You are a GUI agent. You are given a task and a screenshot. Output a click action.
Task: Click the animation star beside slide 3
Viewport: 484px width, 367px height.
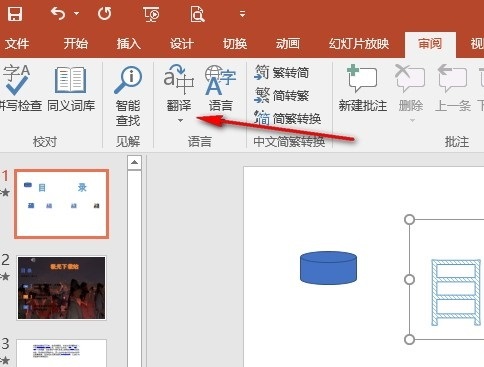[5, 360]
